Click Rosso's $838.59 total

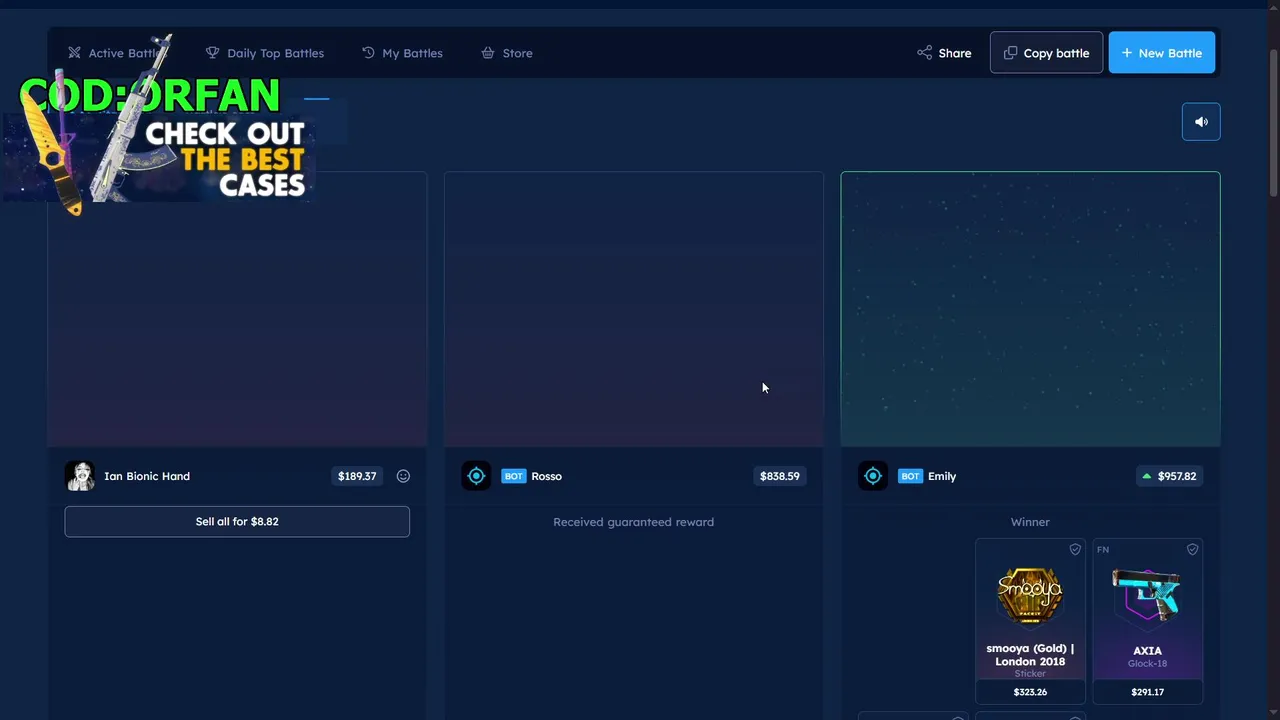(779, 476)
